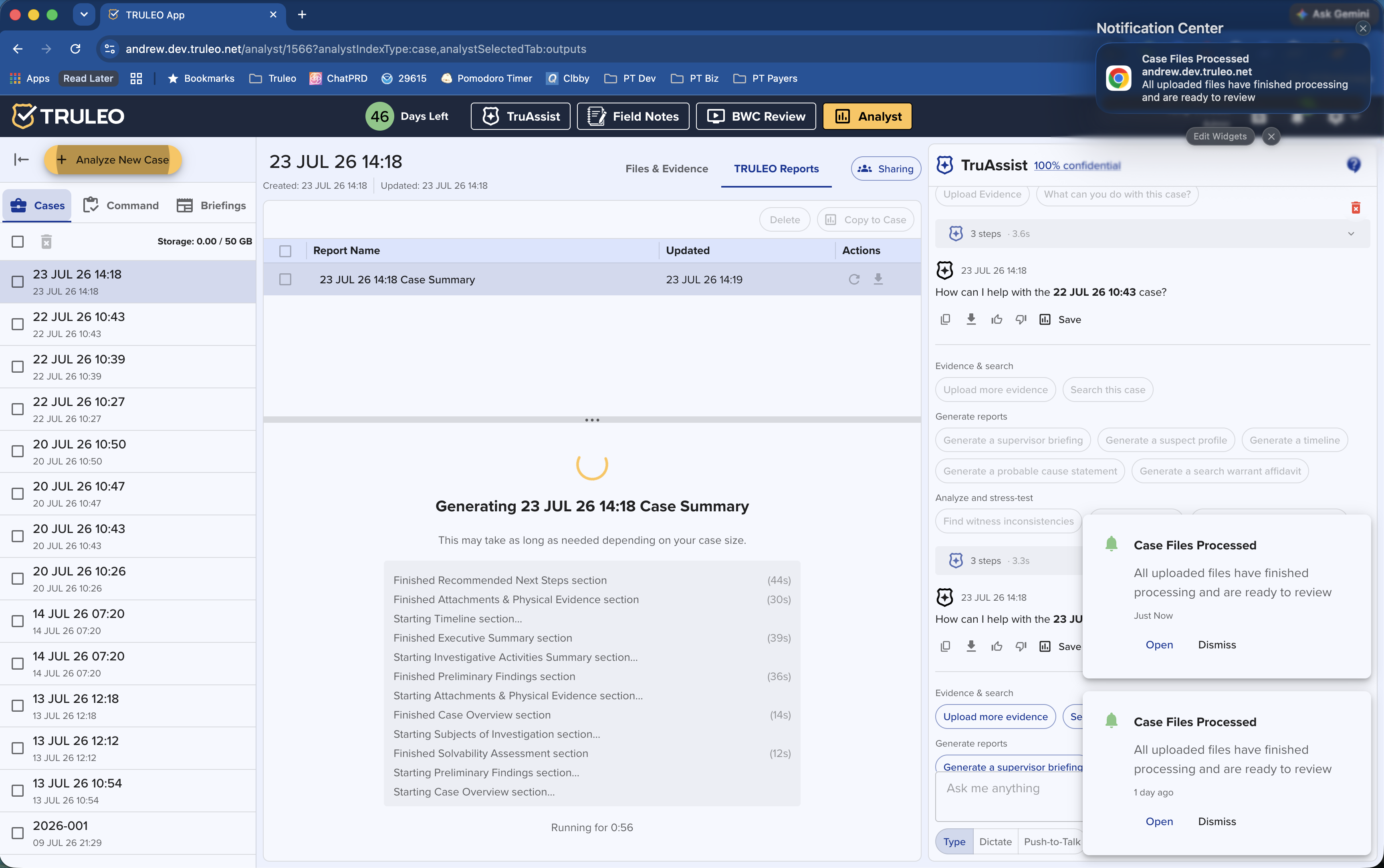Image resolution: width=1384 pixels, height=868 pixels.
Task: Copy the 22 JUL 26 10:43 assistant reply
Action: pyautogui.click(x=945, y=320)
